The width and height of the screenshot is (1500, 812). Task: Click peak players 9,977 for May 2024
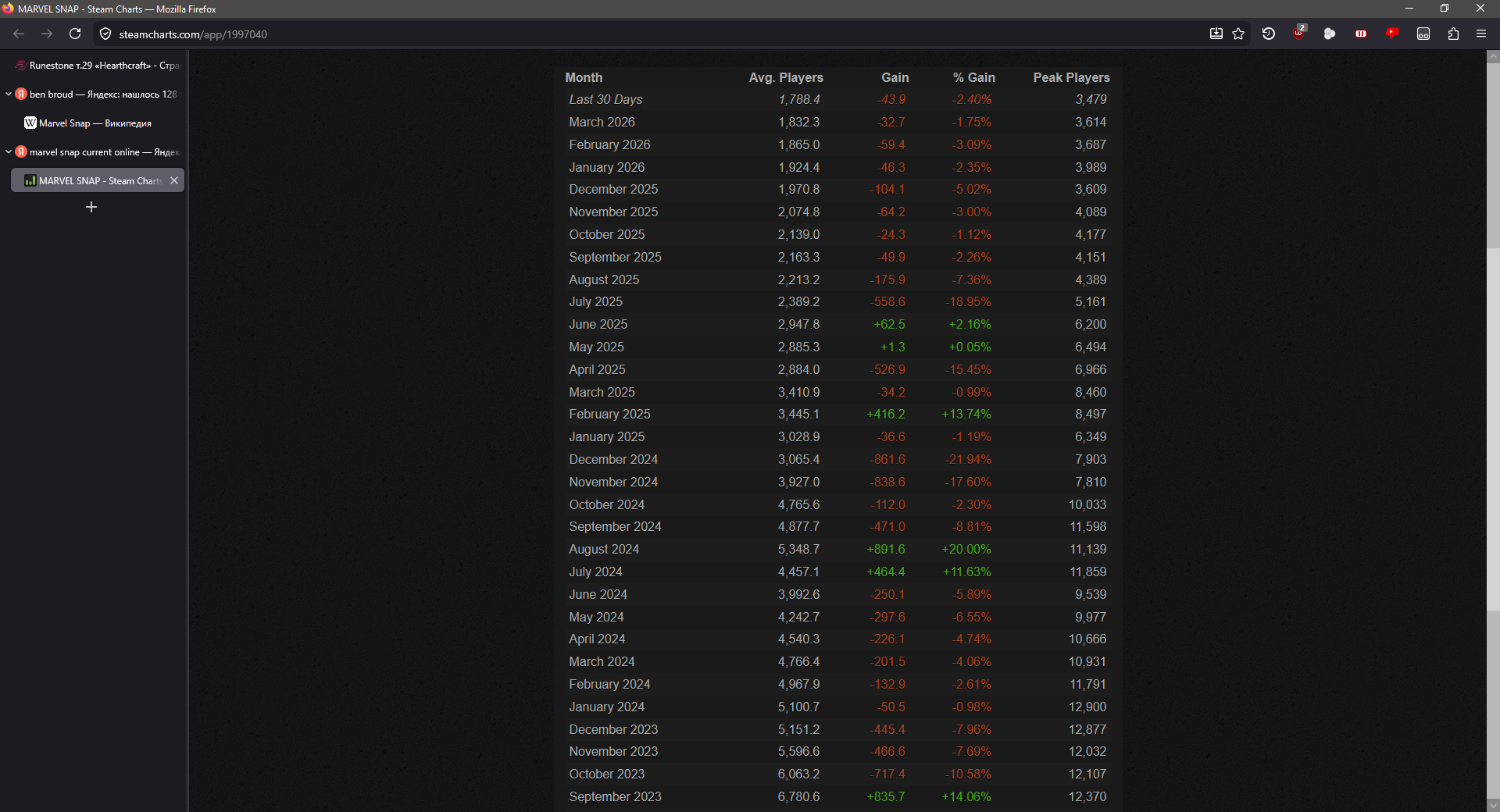coord(1091,617)
